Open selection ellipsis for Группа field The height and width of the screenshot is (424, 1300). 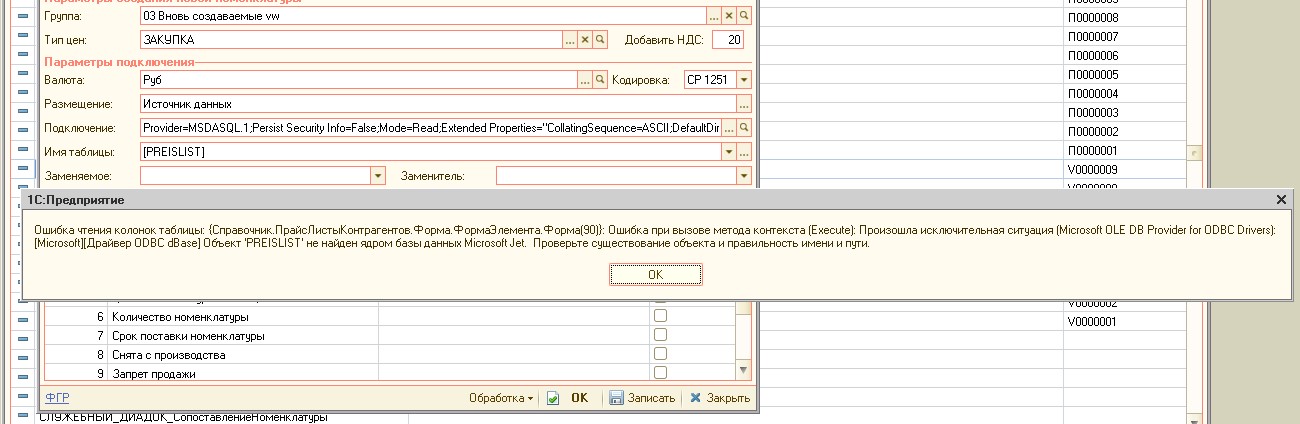tap(714, 17)
